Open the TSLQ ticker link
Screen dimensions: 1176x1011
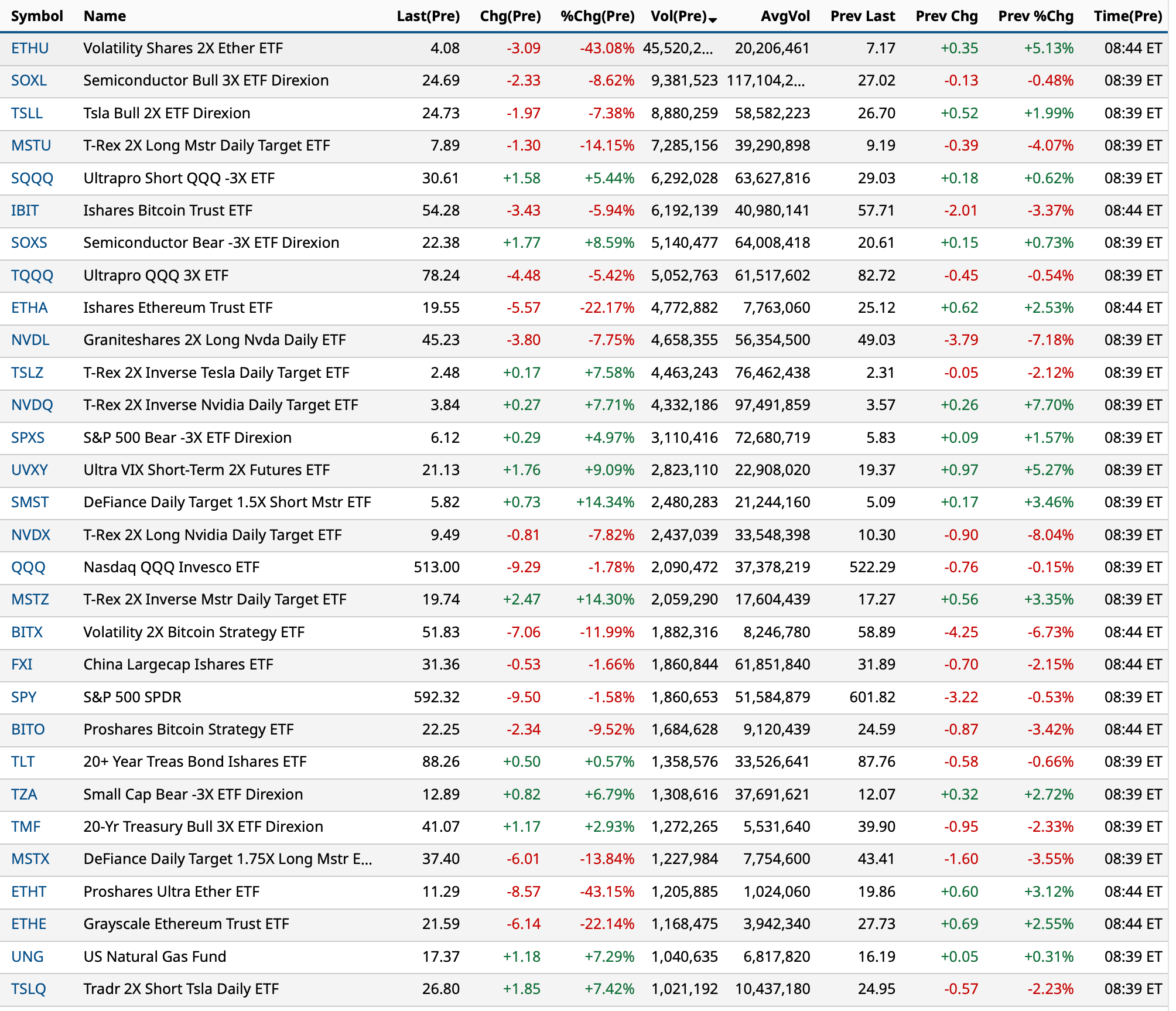tap(28, 989)
